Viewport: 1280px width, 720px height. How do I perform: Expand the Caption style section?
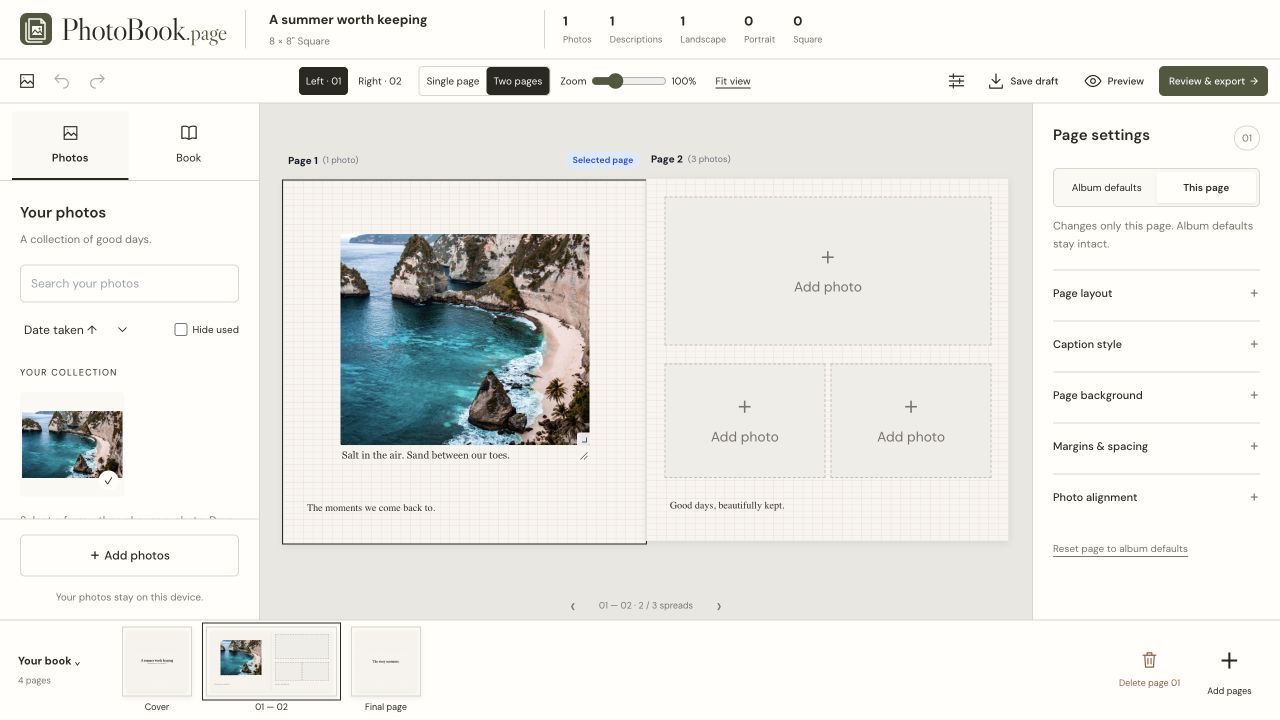(1156, 344)
